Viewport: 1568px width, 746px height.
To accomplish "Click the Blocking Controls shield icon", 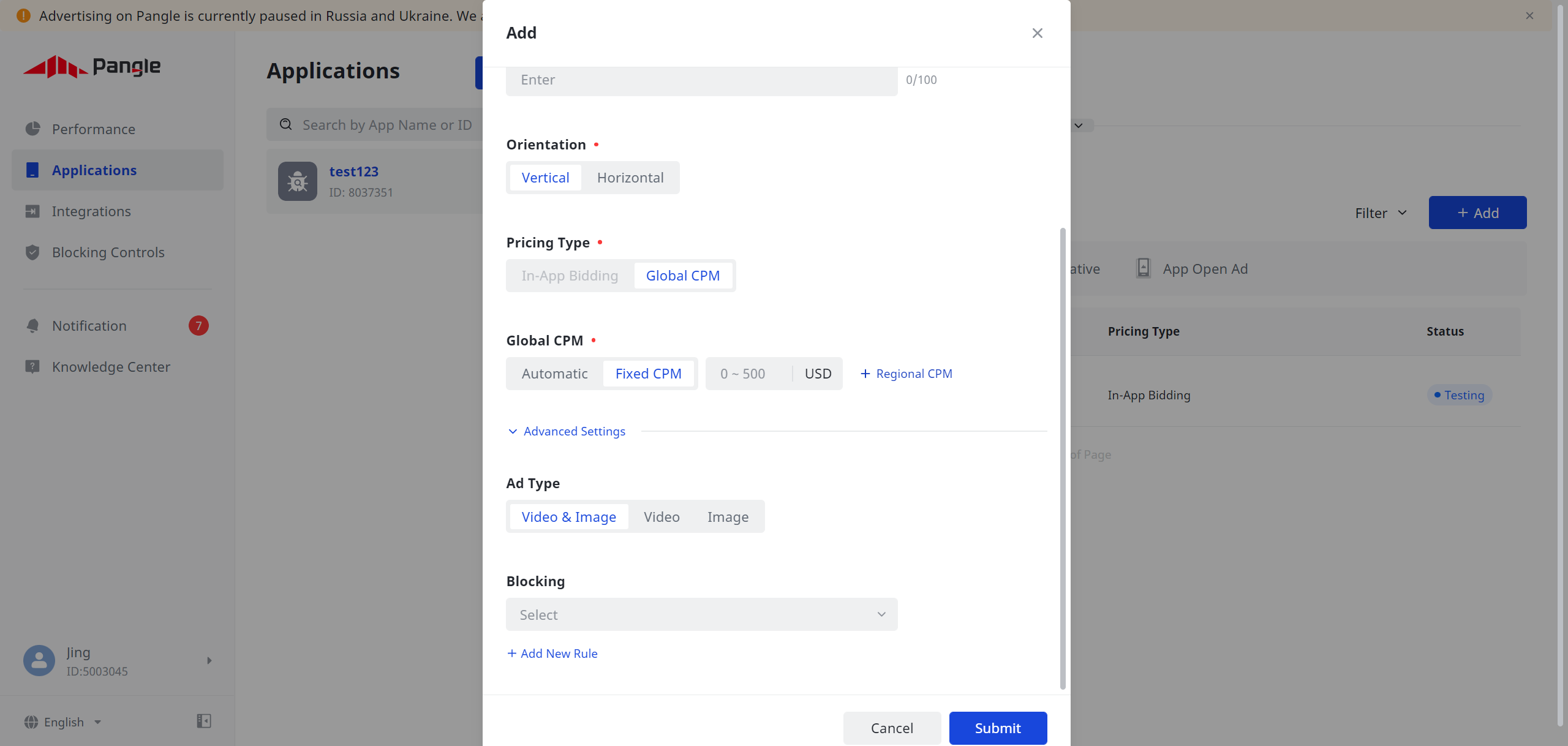I will (x=32, y=252).
